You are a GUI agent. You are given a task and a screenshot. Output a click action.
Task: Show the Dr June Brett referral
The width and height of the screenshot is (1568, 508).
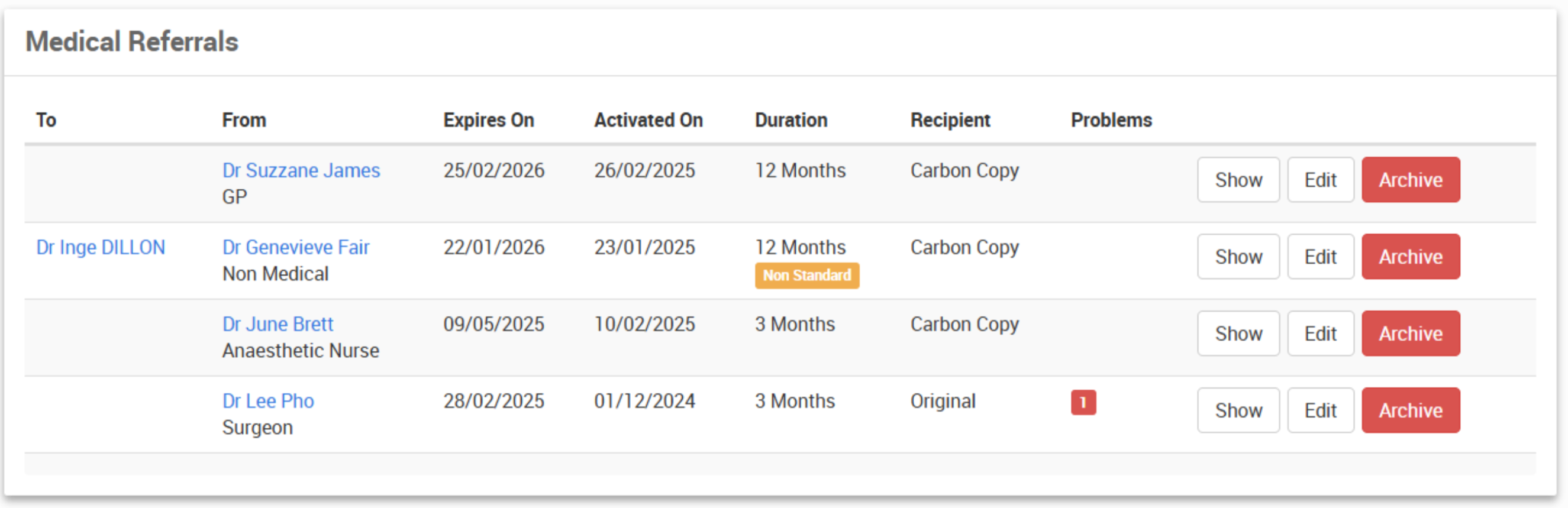pyautogui.click(x=1238, y=334)
